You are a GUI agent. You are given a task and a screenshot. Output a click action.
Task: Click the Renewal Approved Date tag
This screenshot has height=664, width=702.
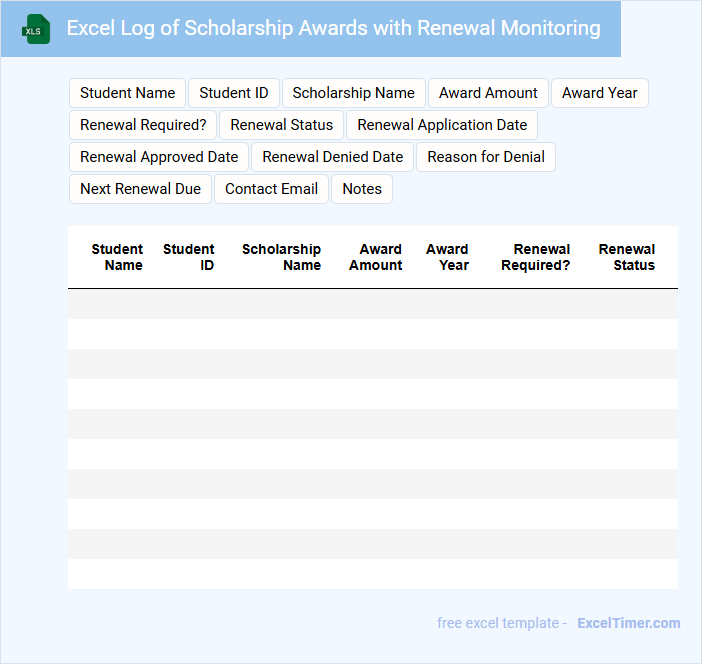point(159,157)
